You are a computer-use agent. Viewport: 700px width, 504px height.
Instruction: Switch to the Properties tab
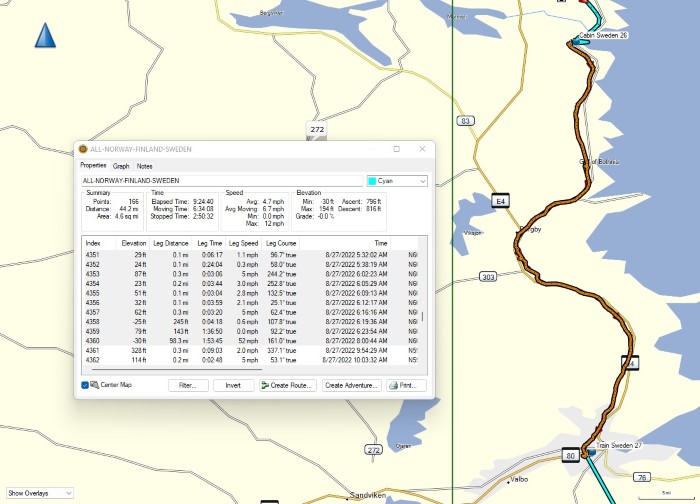tap(93, 165)
